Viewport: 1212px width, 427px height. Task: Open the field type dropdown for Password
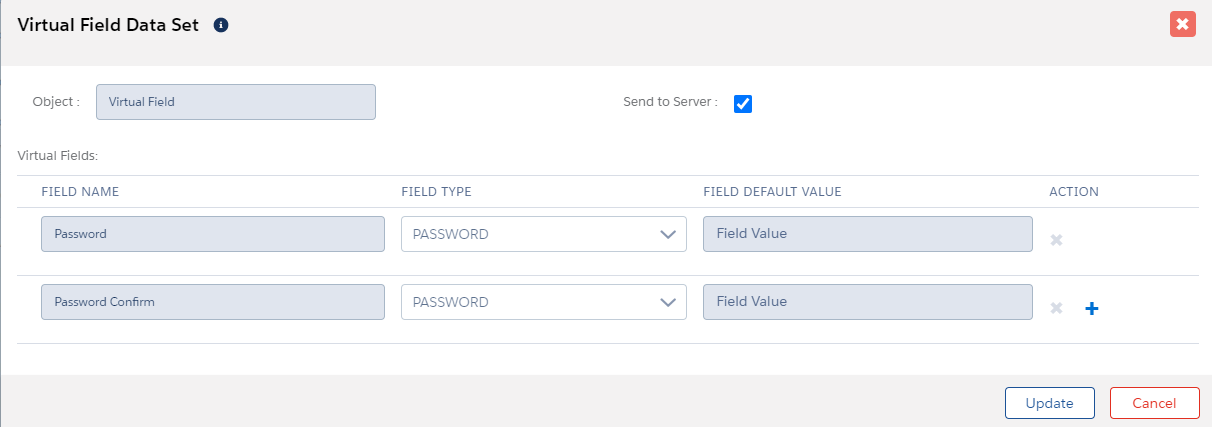click(543, 234)
